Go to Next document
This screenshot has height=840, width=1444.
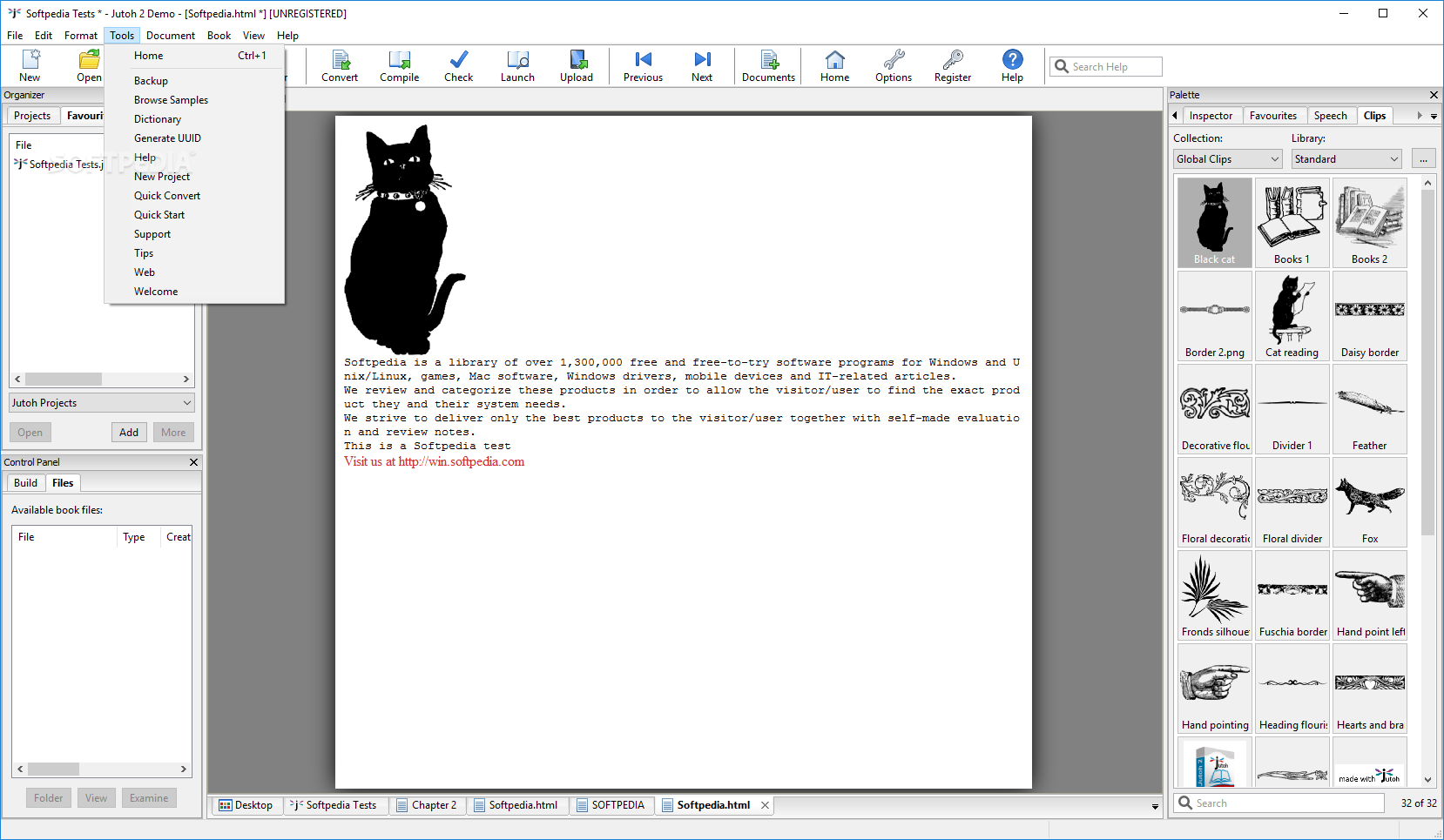click(x=702, y=66)
